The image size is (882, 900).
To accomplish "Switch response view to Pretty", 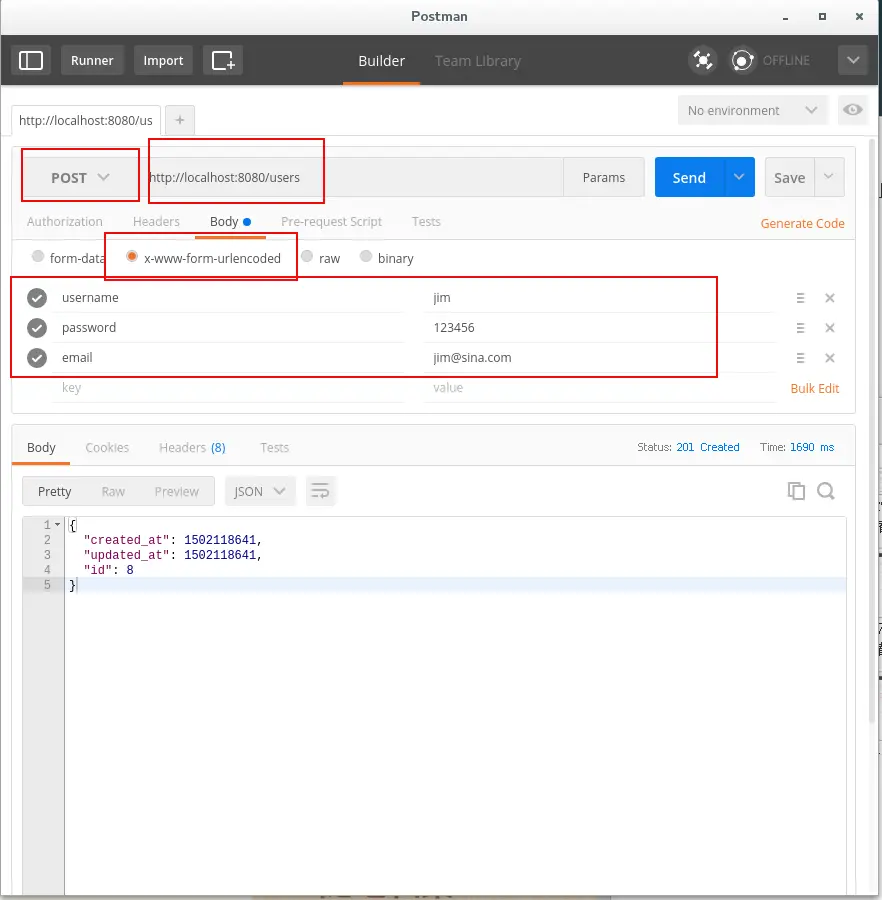I will point(55,491).
